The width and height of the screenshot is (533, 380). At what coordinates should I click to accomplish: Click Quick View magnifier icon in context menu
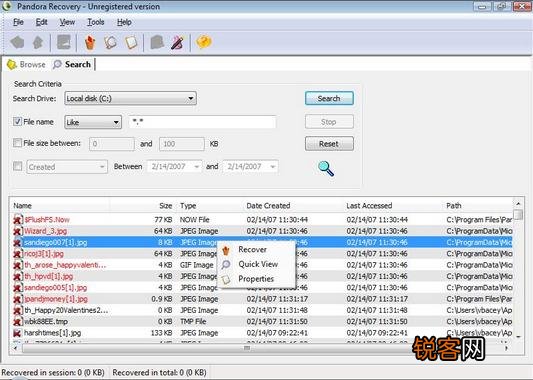click(x=226, y=264)
